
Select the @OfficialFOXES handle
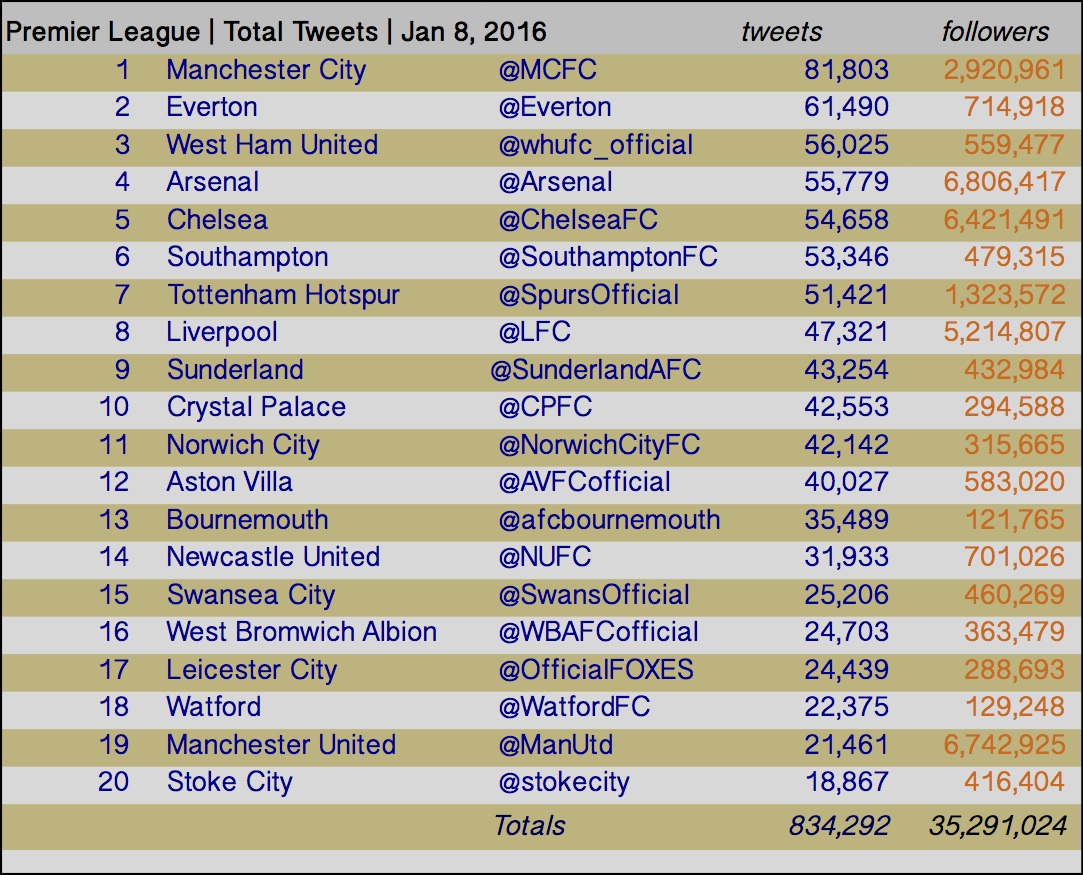(x=596, y=669)
